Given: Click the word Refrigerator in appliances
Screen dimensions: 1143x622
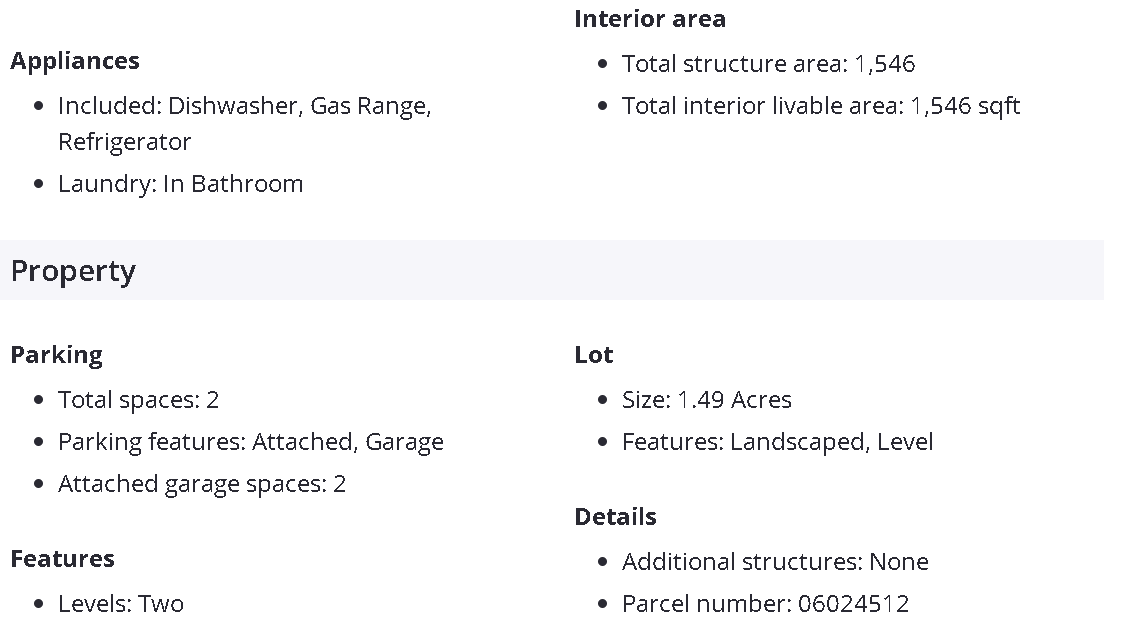Looking at the screenshot, I should tap(124, 142).
